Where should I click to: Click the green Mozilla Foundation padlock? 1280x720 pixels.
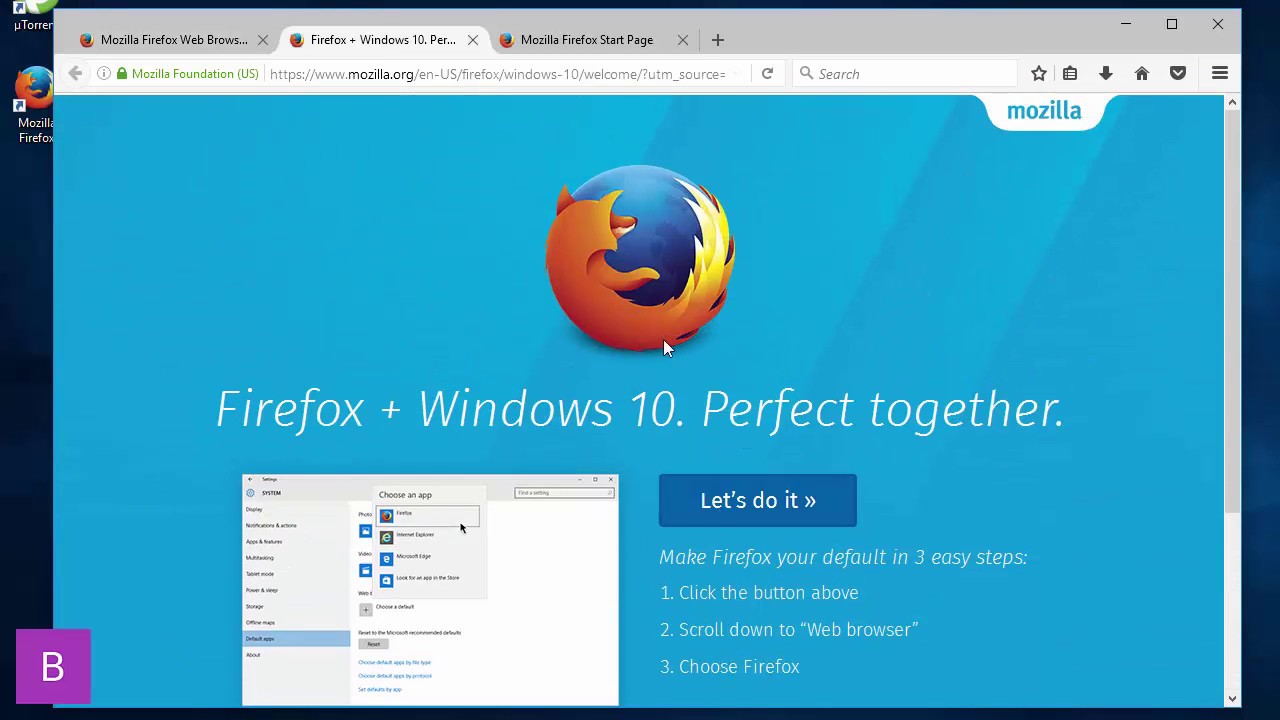coord(122,74)
